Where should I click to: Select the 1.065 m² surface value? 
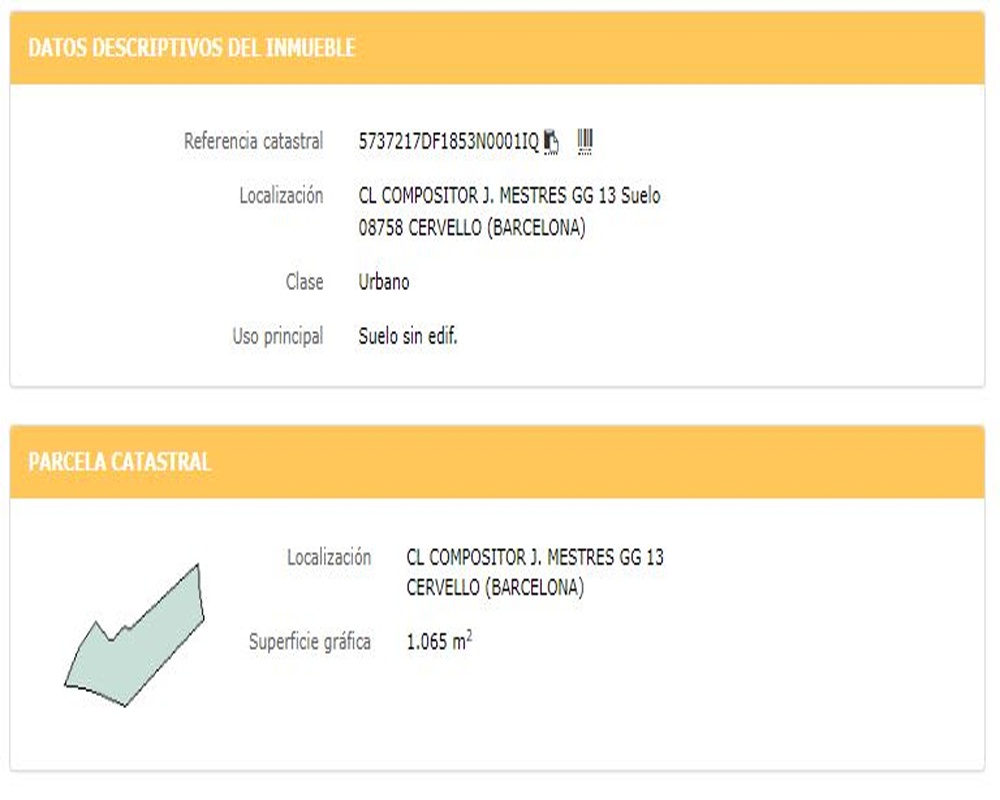point(439,641)
